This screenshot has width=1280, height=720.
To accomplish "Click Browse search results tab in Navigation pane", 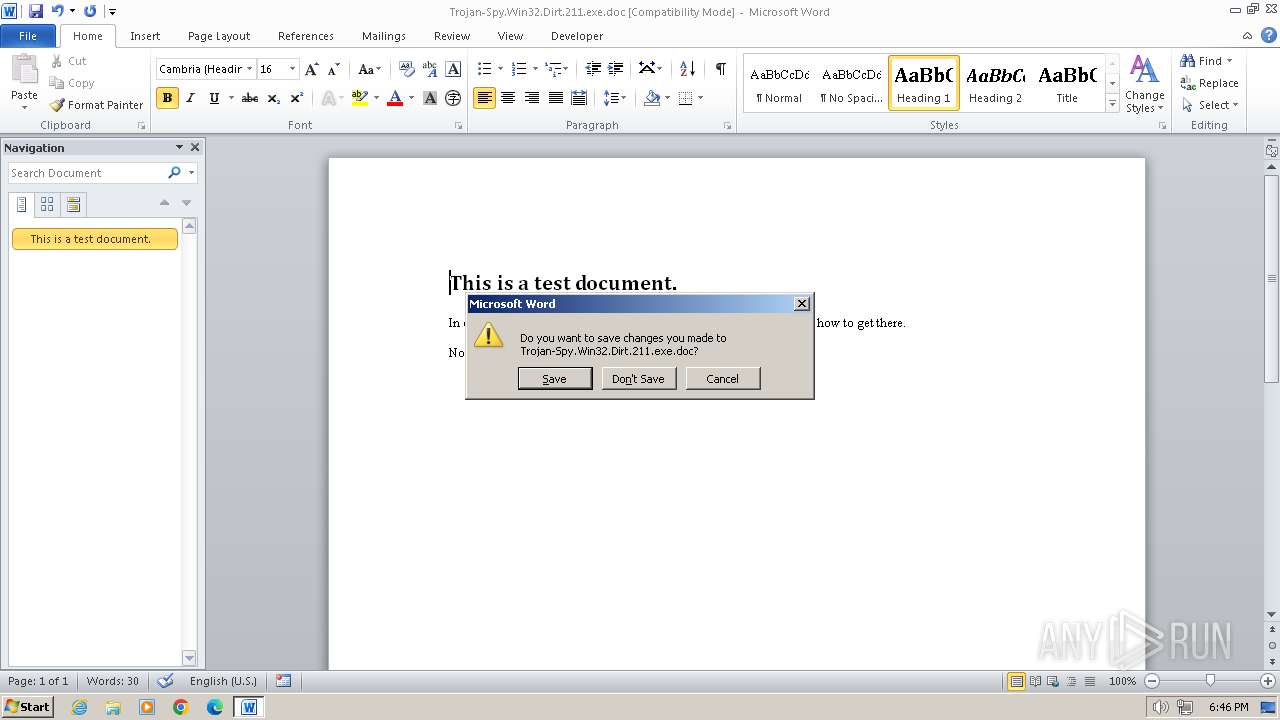I will (x=73, y=205).
